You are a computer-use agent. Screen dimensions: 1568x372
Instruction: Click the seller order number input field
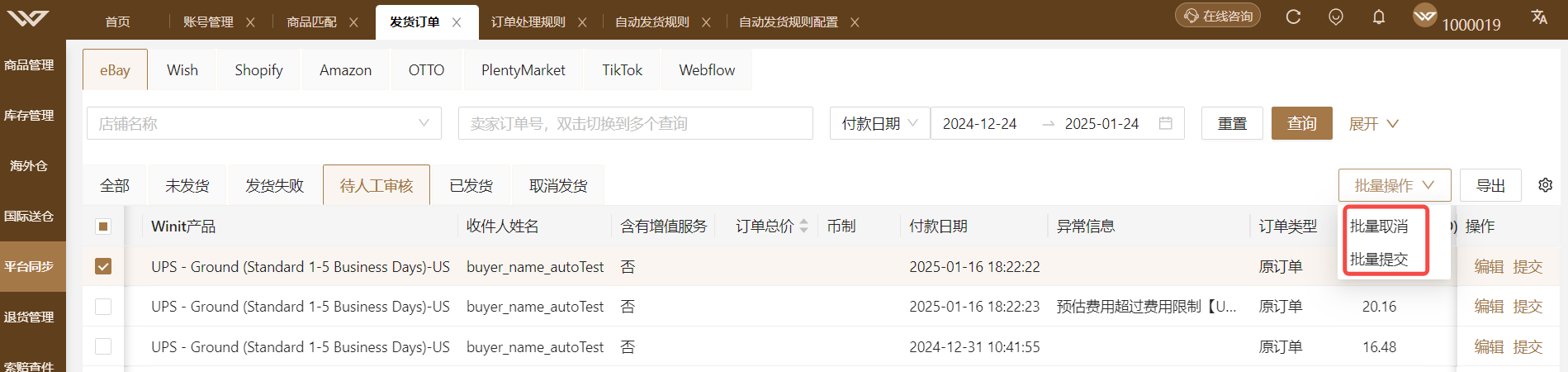pos(636,123)
